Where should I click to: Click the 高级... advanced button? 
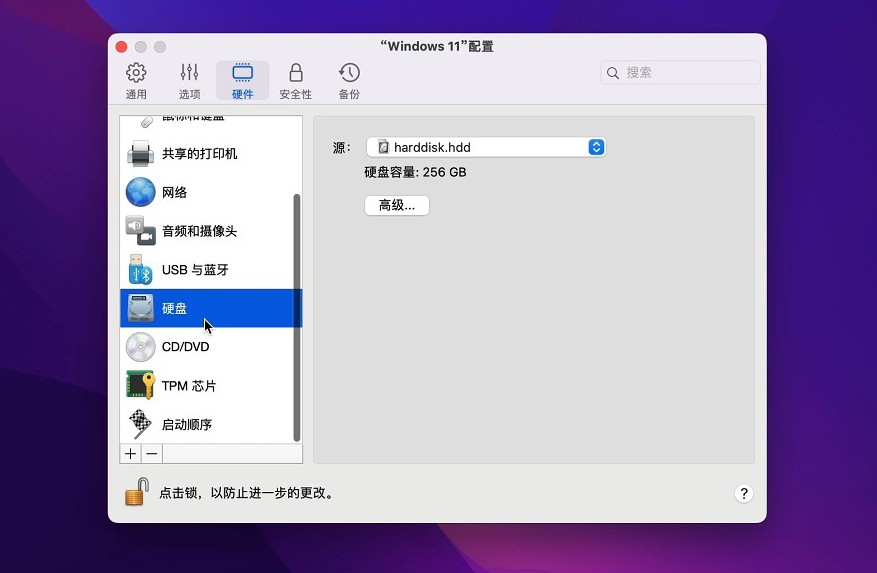[397, 205]
